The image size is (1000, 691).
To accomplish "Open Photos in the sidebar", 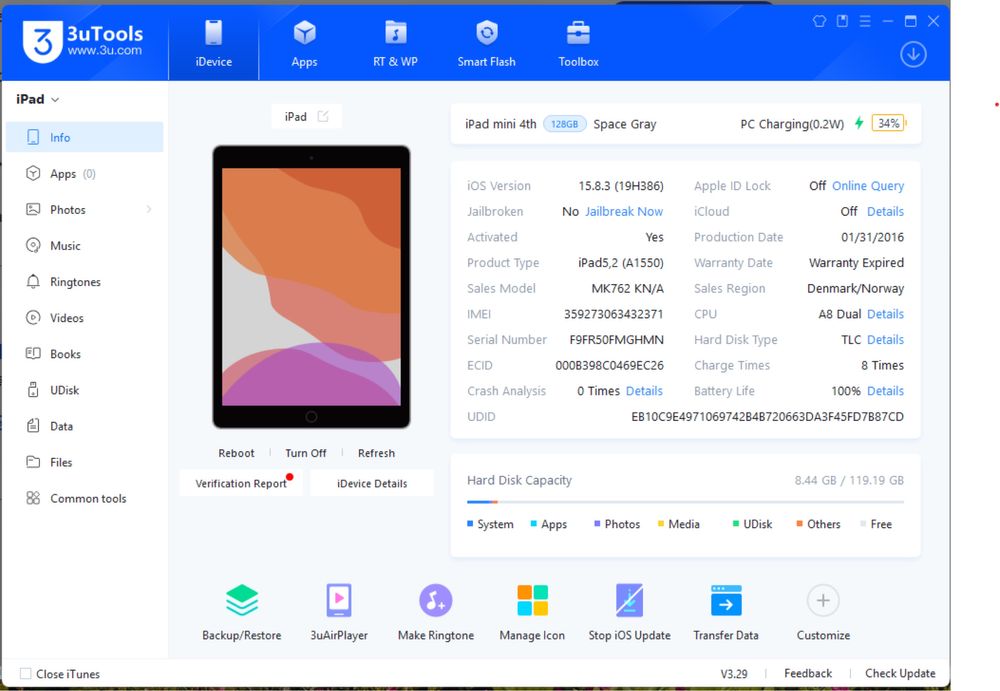I will click(84, 210).
